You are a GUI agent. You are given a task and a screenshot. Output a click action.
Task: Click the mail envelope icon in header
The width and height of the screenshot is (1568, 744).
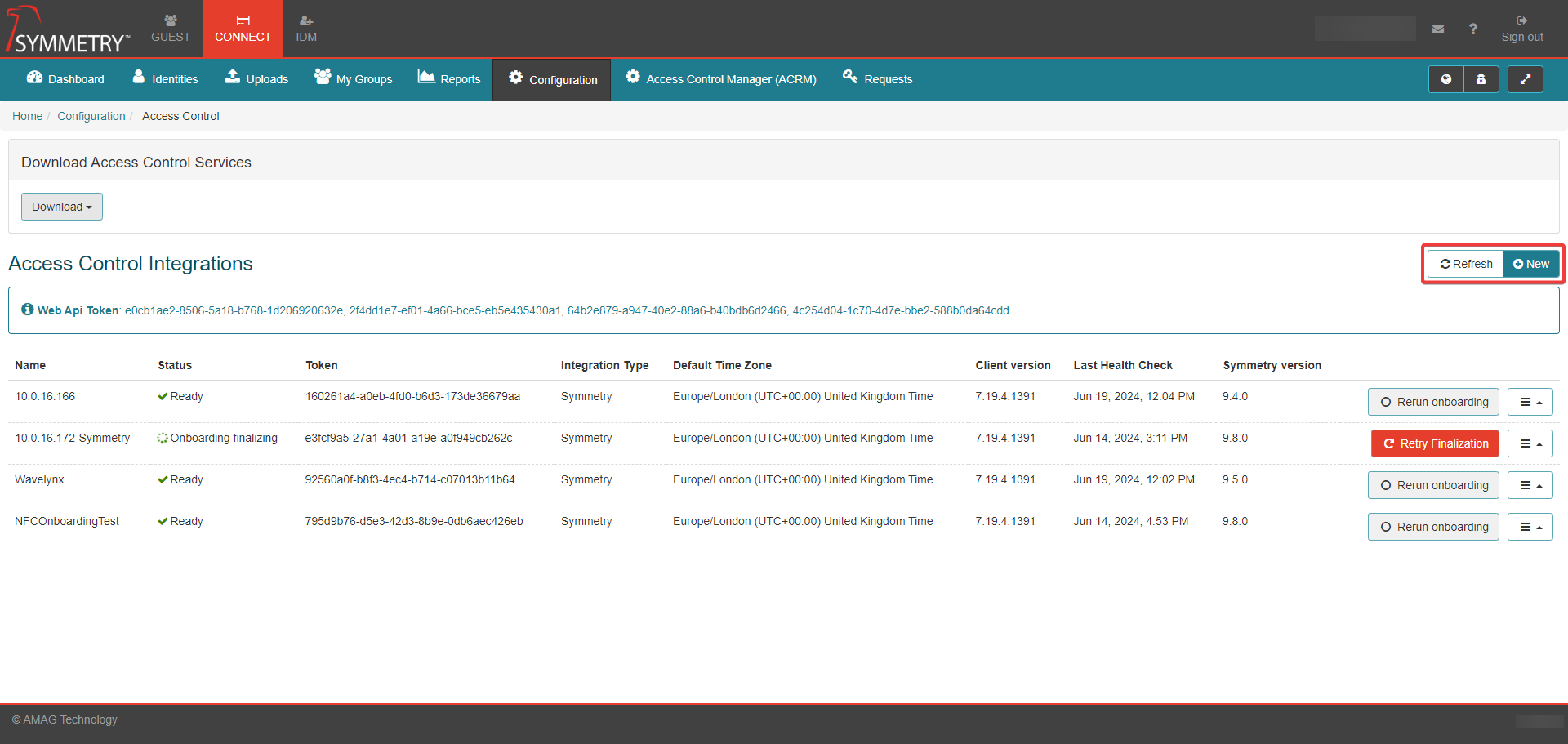(x=1438, y=29)
